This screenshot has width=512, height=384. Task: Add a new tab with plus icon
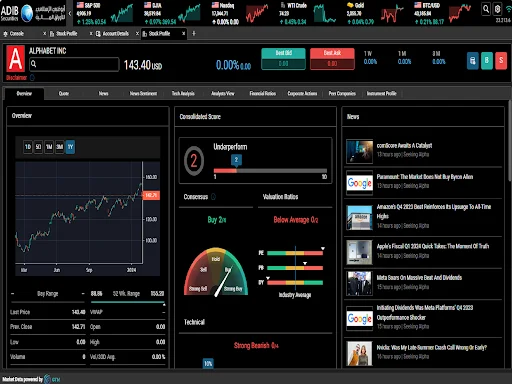[194, 33]
